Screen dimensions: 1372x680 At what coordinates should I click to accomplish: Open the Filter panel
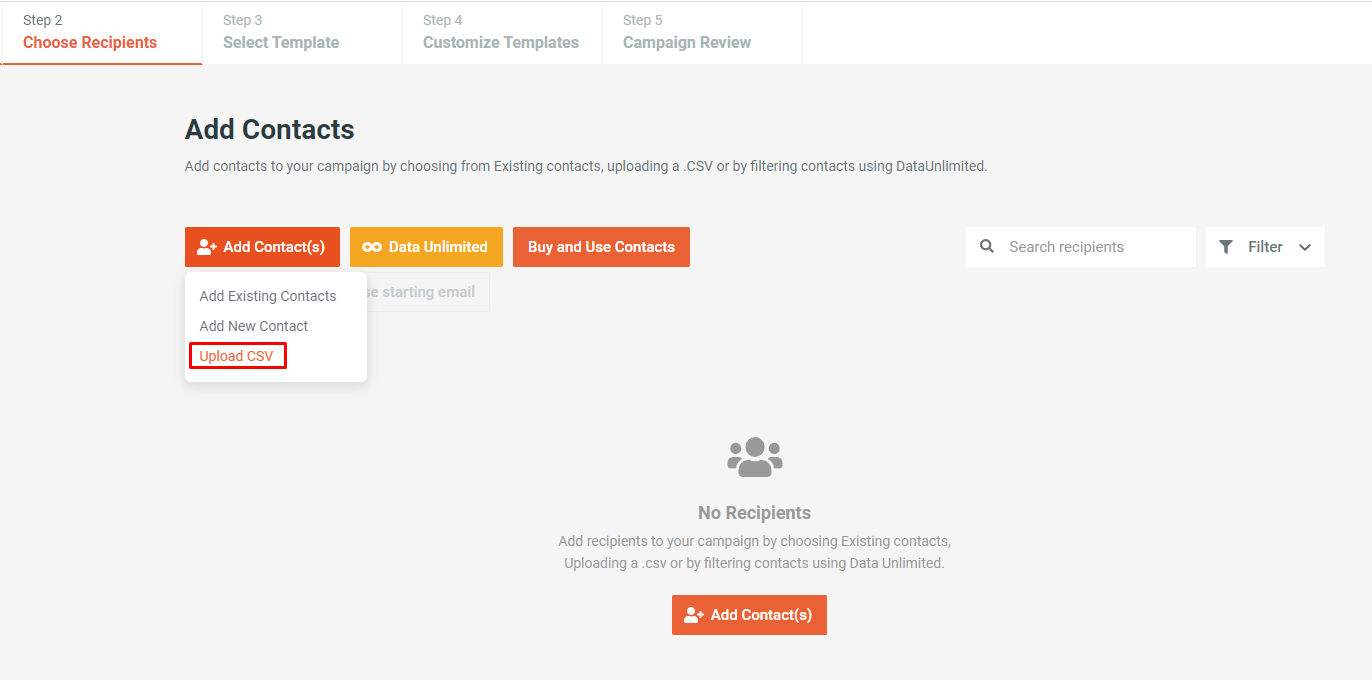tap(1265, 246)
